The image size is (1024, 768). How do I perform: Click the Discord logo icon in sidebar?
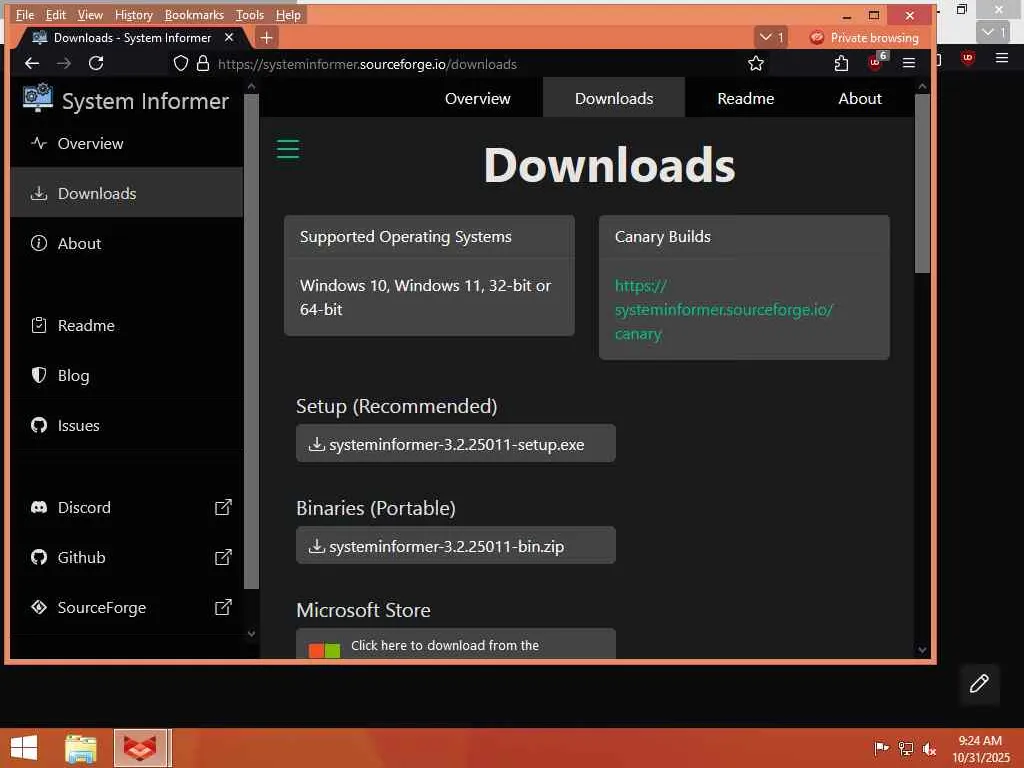(39, 507)
